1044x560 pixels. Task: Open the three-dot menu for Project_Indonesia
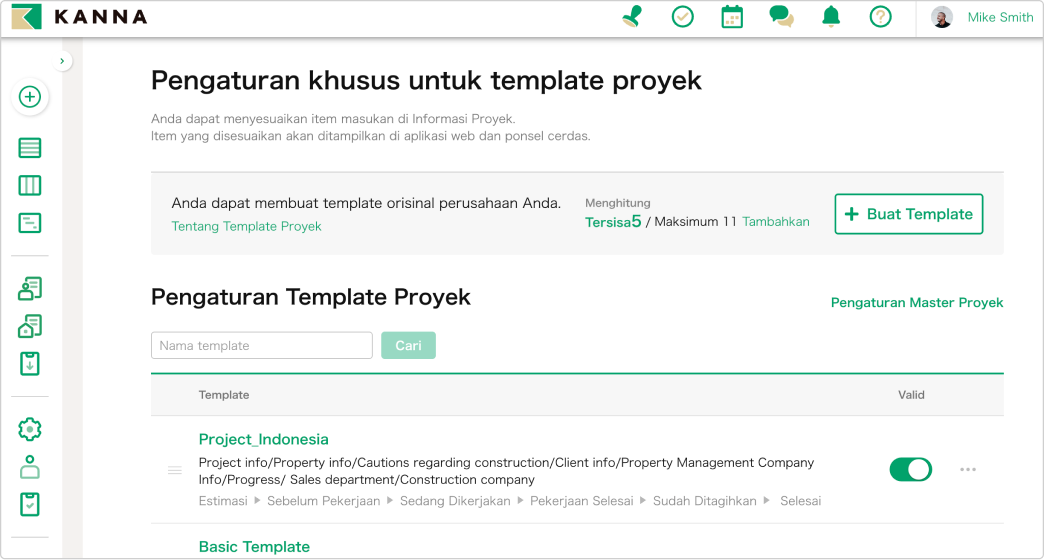pos(968,470)
